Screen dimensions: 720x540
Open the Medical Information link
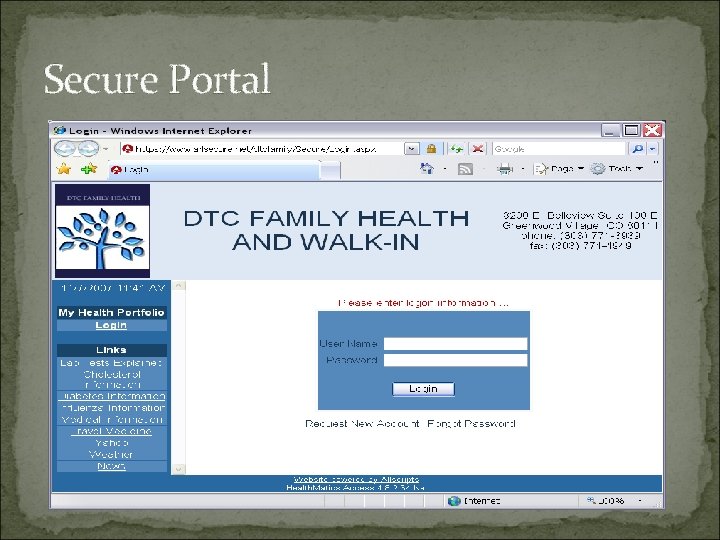coord(112,420)
